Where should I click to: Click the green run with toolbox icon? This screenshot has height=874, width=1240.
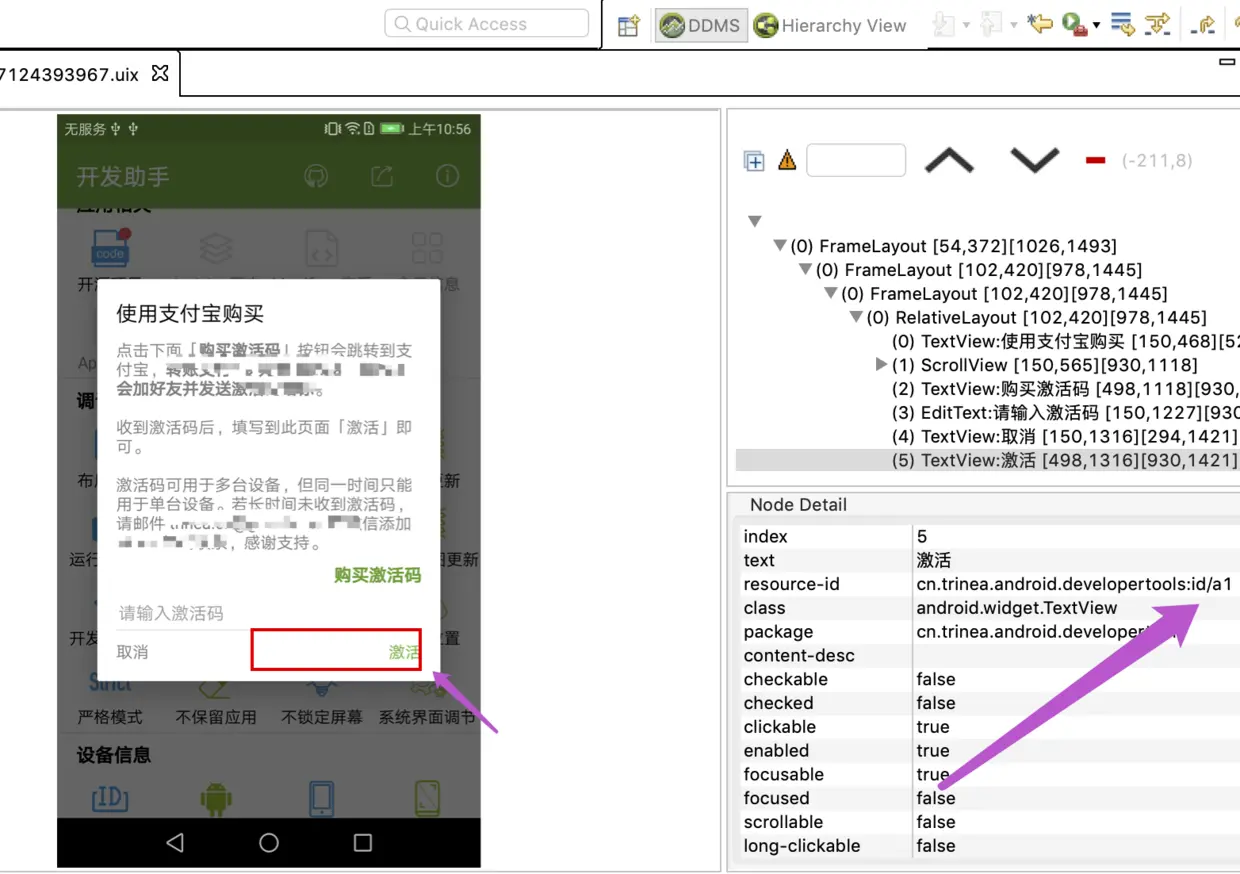click(1075, 25)
